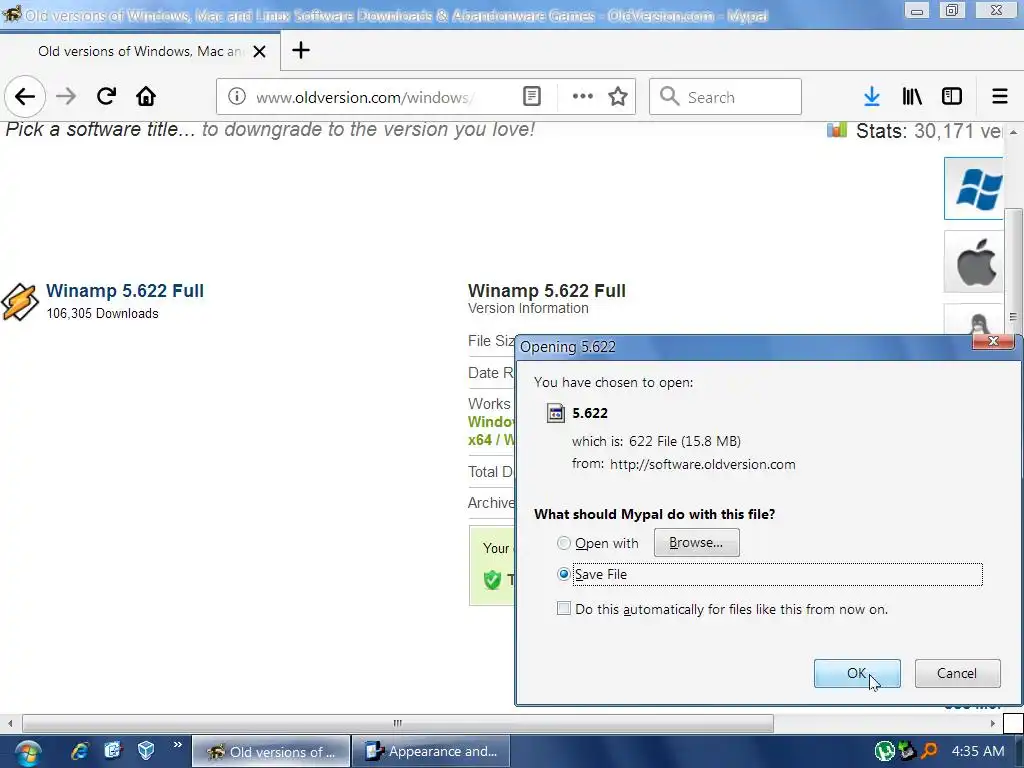Reload the current page
Image resolution: width=1024 pixels, height=768 pixels.
(x=106, y=97)
